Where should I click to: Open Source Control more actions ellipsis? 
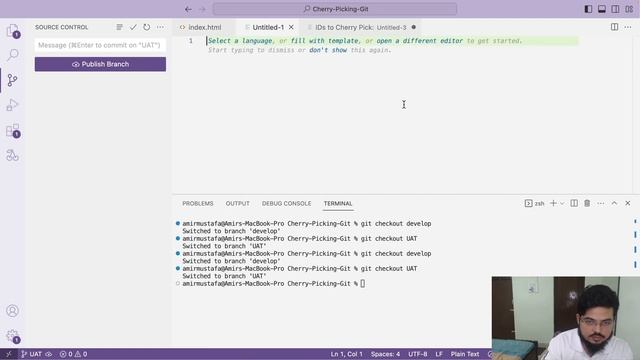(160, 27)
